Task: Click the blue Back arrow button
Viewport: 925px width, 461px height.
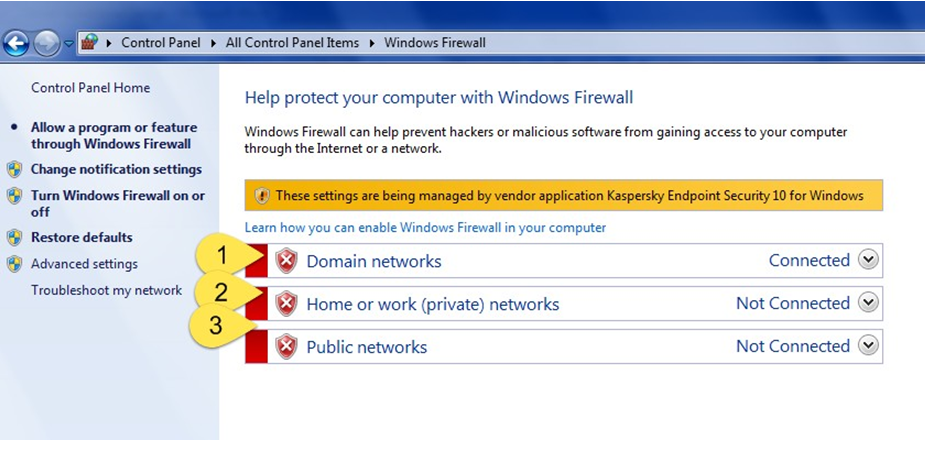Action: click(x=16, y=44)
